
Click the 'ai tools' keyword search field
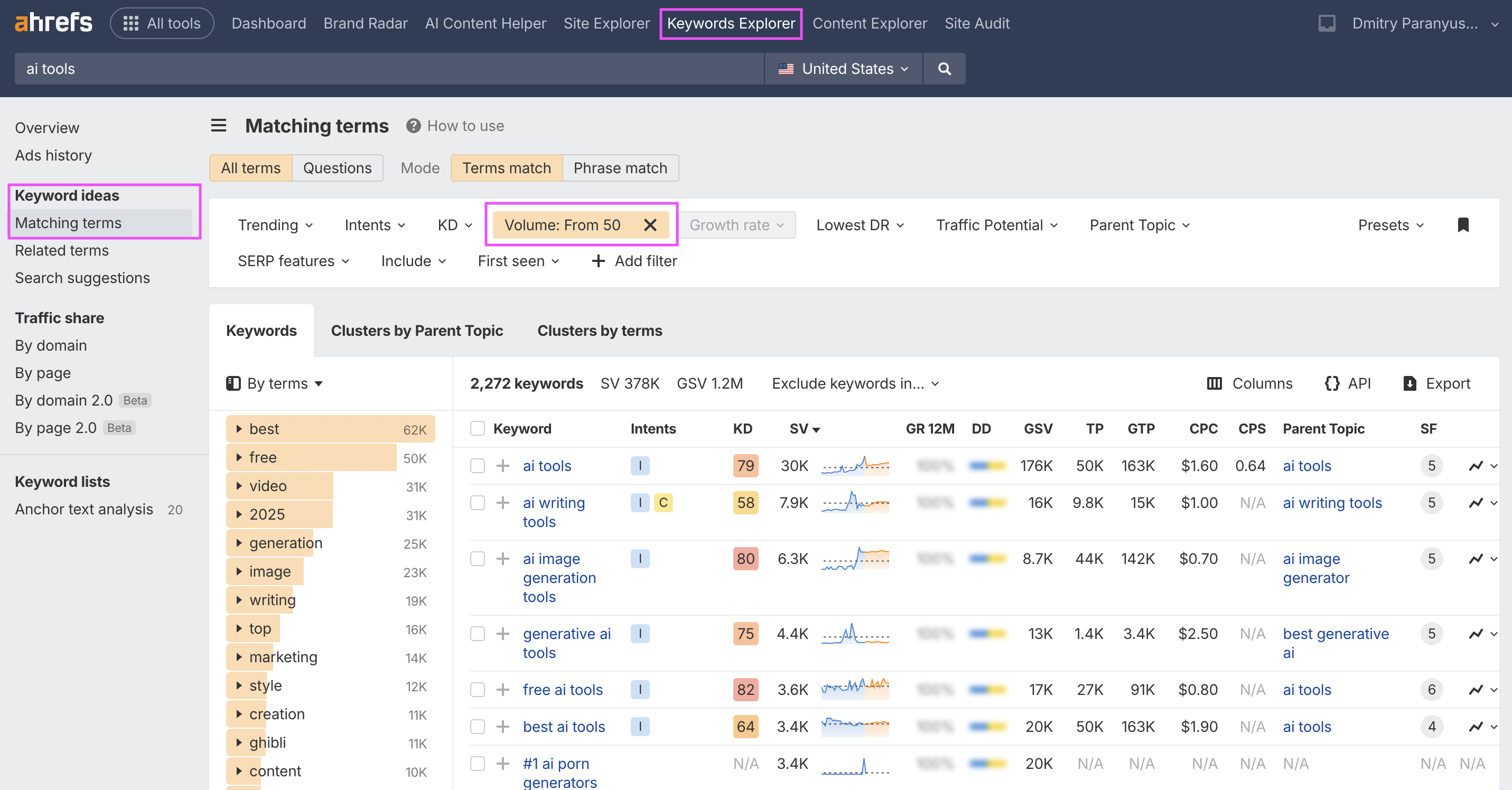click(389, 69)
